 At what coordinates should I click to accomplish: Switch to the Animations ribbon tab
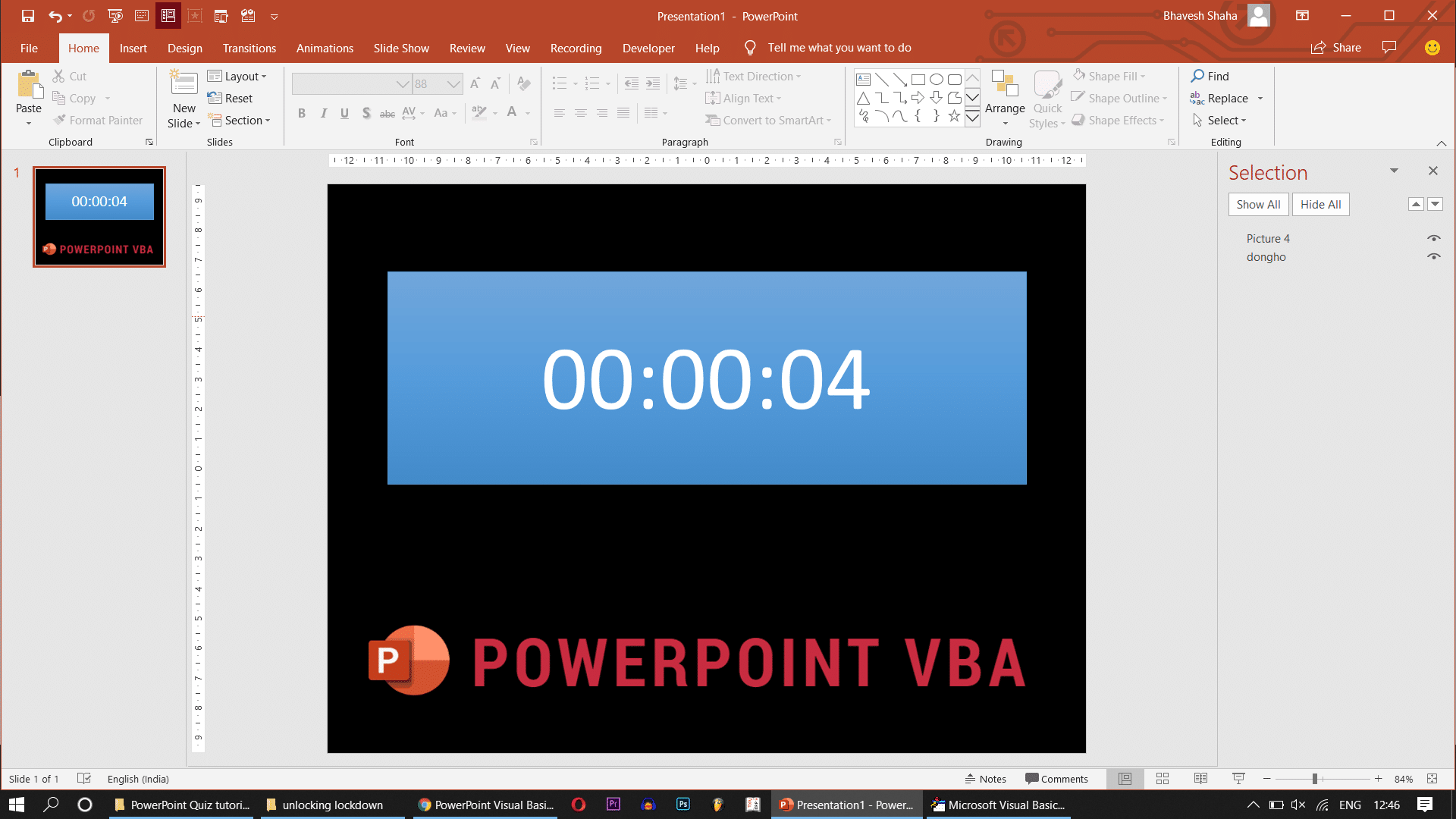tap(325, 47)
